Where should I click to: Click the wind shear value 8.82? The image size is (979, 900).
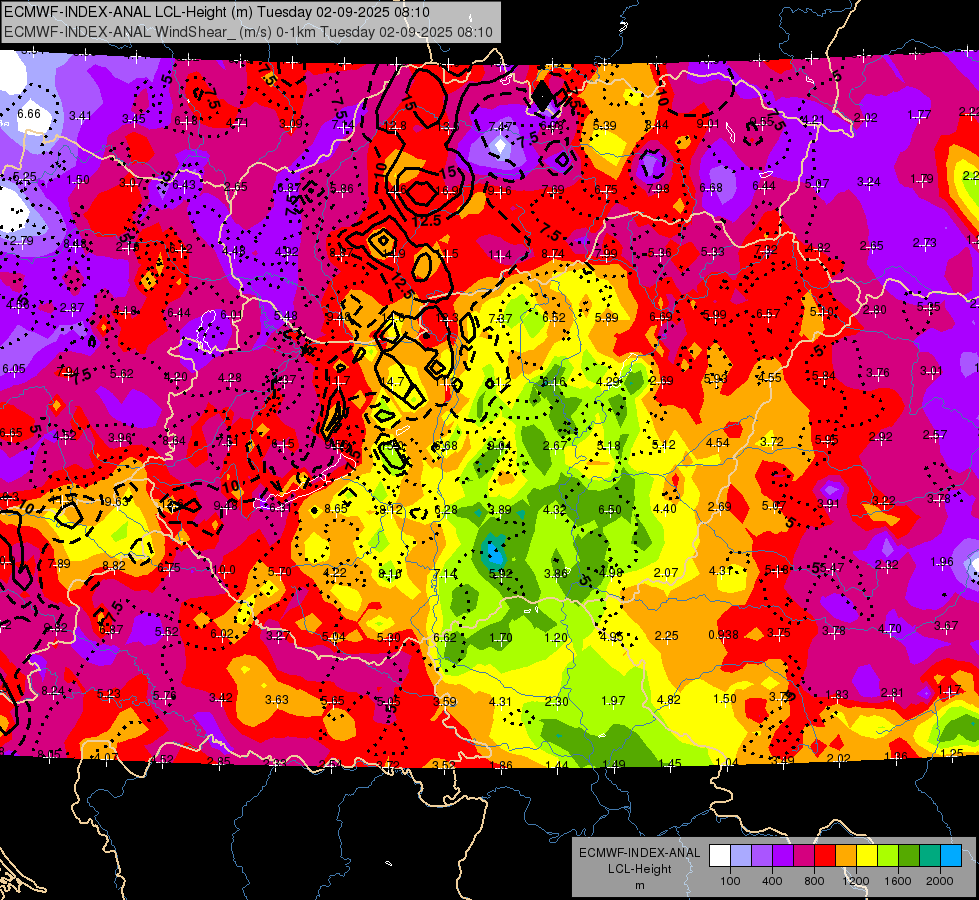tap(114, 566)
